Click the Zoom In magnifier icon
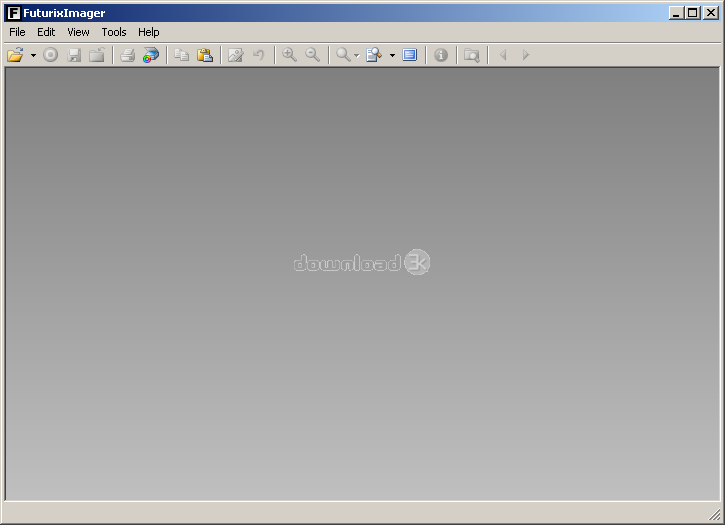 (x=289, y=55)
